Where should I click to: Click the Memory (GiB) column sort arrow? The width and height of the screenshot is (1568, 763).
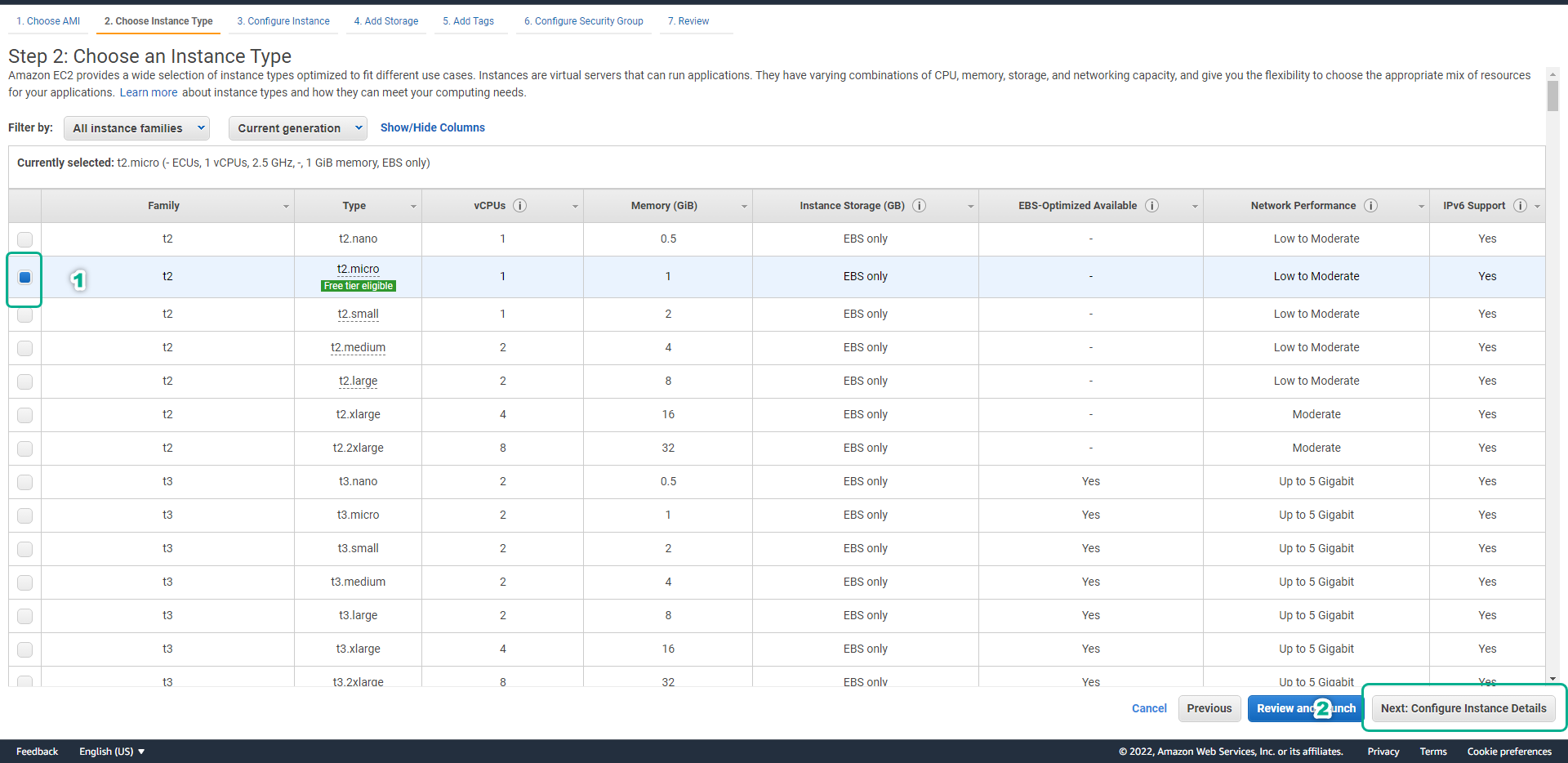744,207
